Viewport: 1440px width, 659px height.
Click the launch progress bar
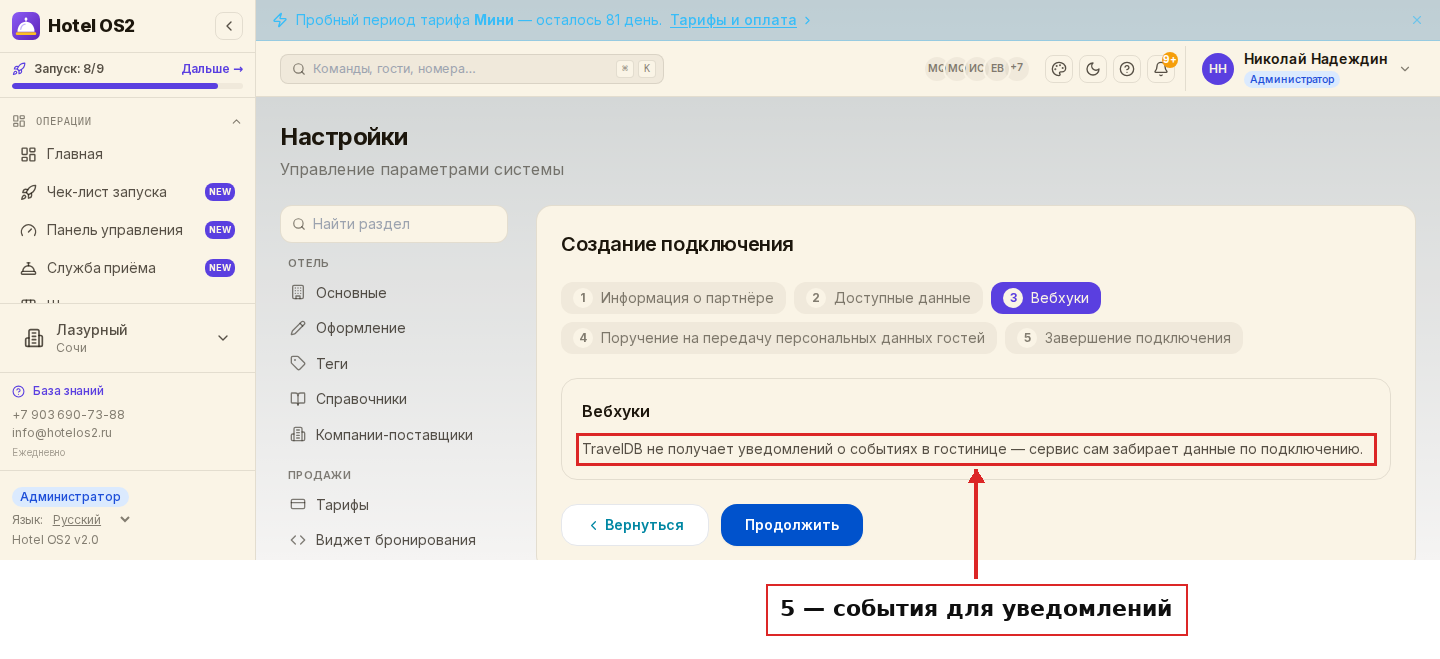(127, 86)
